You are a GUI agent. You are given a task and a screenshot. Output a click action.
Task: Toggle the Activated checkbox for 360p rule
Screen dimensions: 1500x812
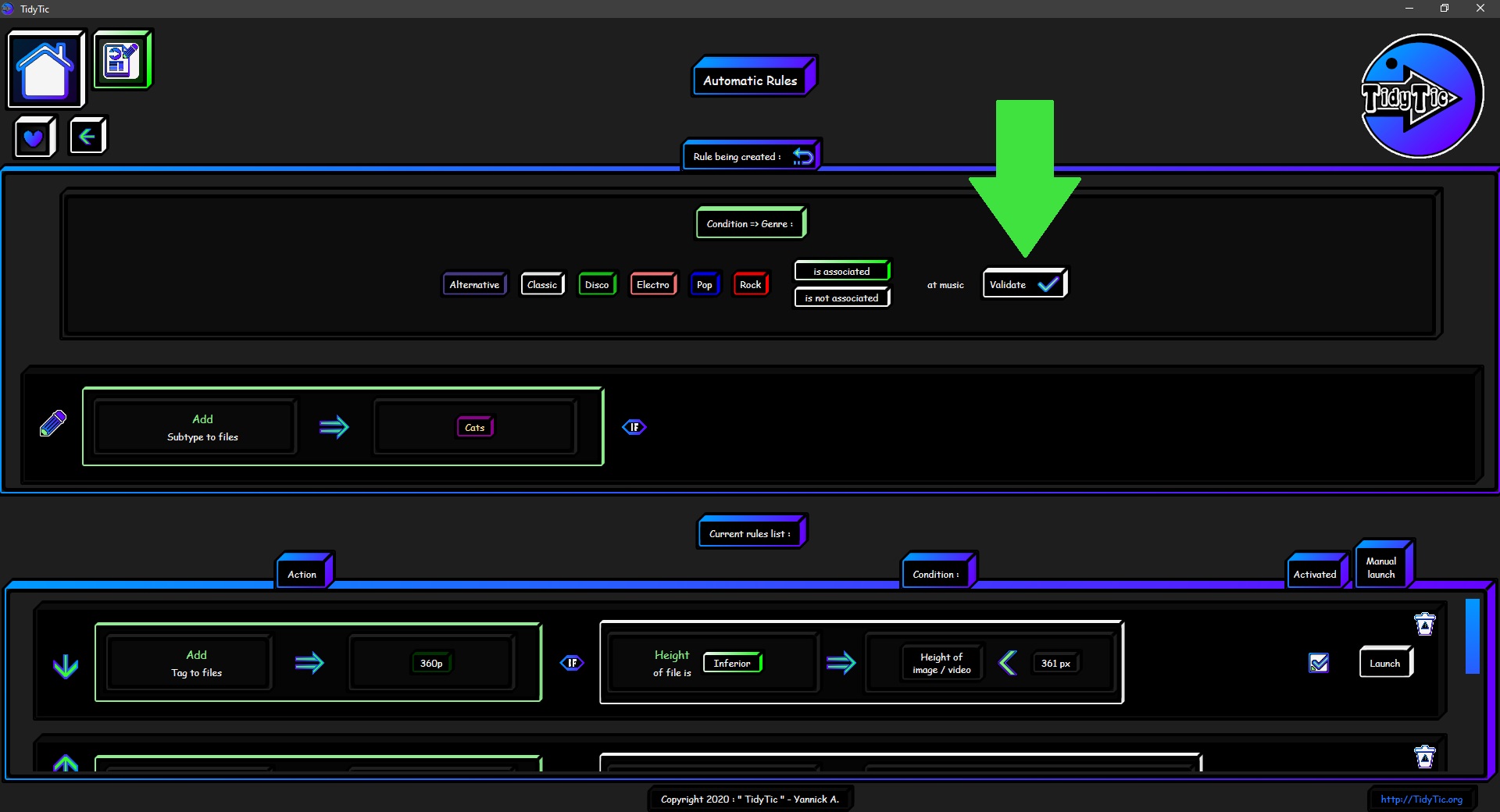[1319, 663]
